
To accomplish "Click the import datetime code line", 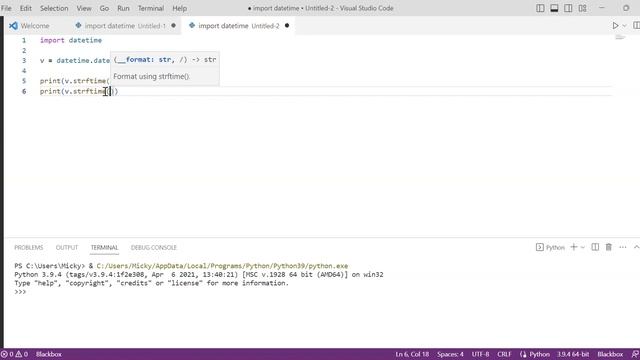I will point(71,40).
